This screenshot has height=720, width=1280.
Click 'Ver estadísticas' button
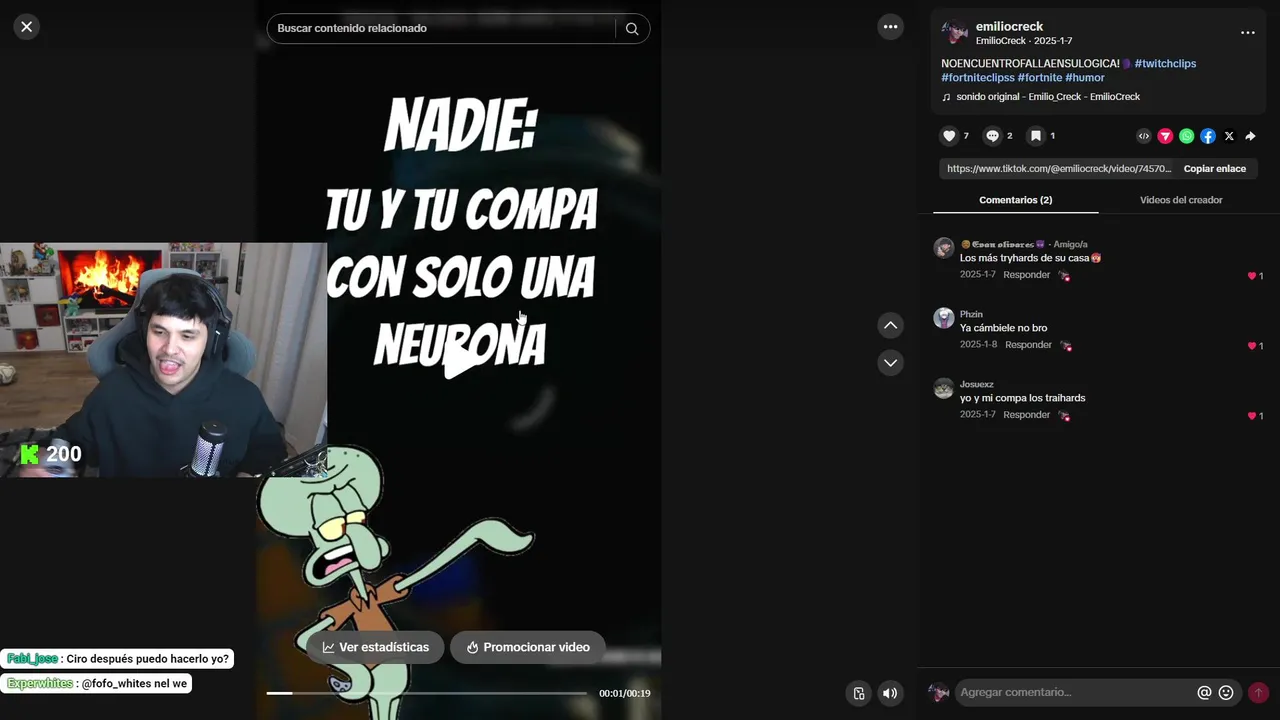(375, 647)
